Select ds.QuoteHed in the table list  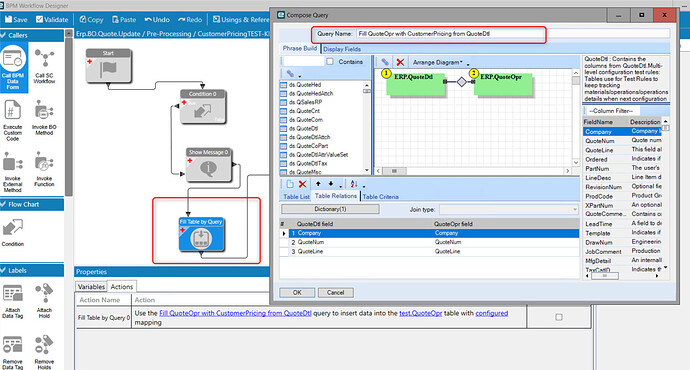click(305, 84)
